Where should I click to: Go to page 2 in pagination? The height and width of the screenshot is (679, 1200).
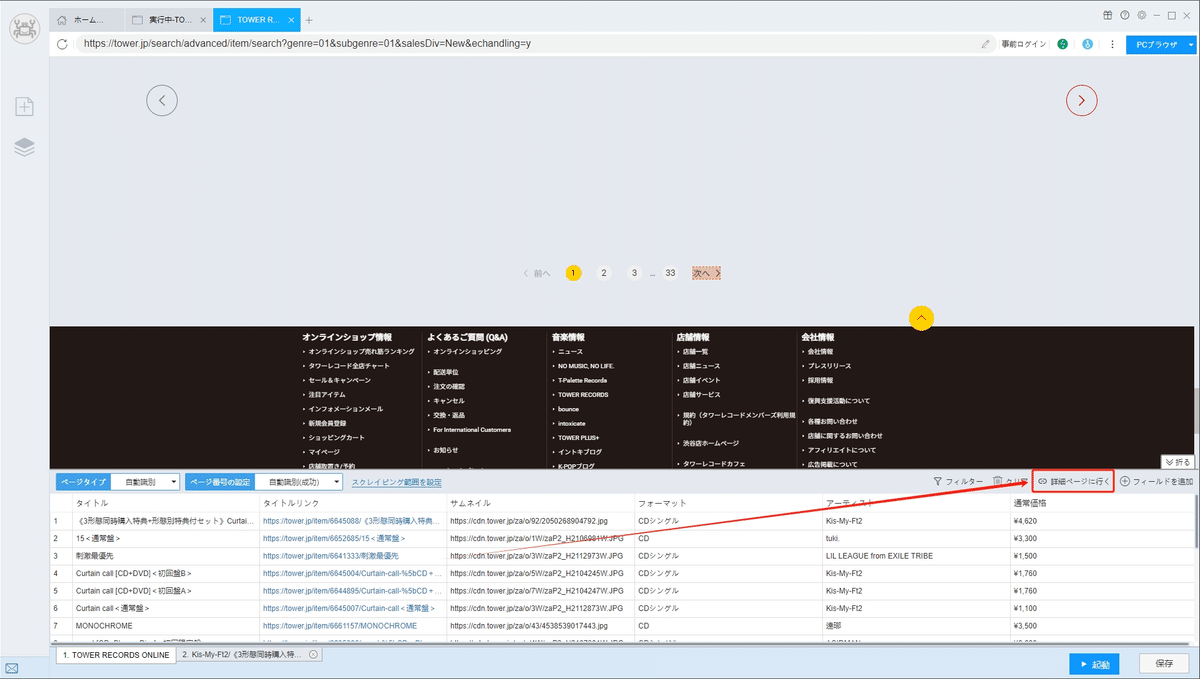tap(604, 273)
